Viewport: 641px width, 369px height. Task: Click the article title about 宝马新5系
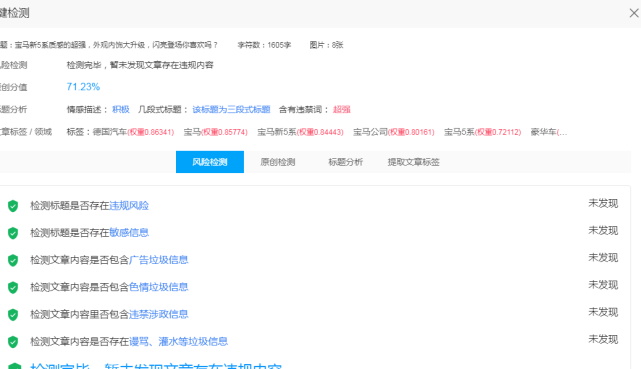click(116, 45)
